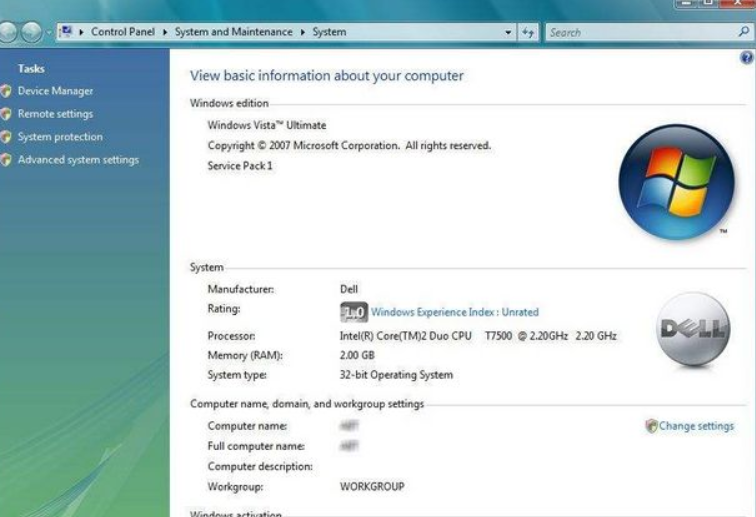Go to Control Panel breadcrumb item
Screen dimensions: 756x517
click(x=123, y=32)
